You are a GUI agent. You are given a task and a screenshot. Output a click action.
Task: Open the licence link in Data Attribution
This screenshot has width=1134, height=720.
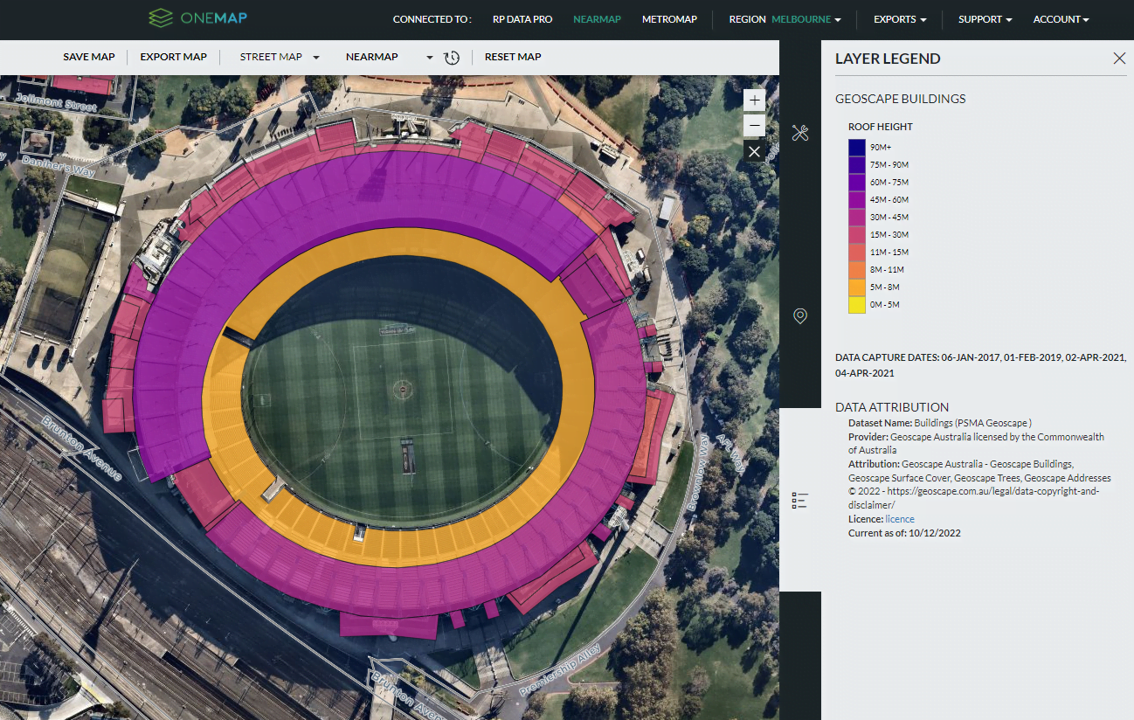(x=899, y=519)
